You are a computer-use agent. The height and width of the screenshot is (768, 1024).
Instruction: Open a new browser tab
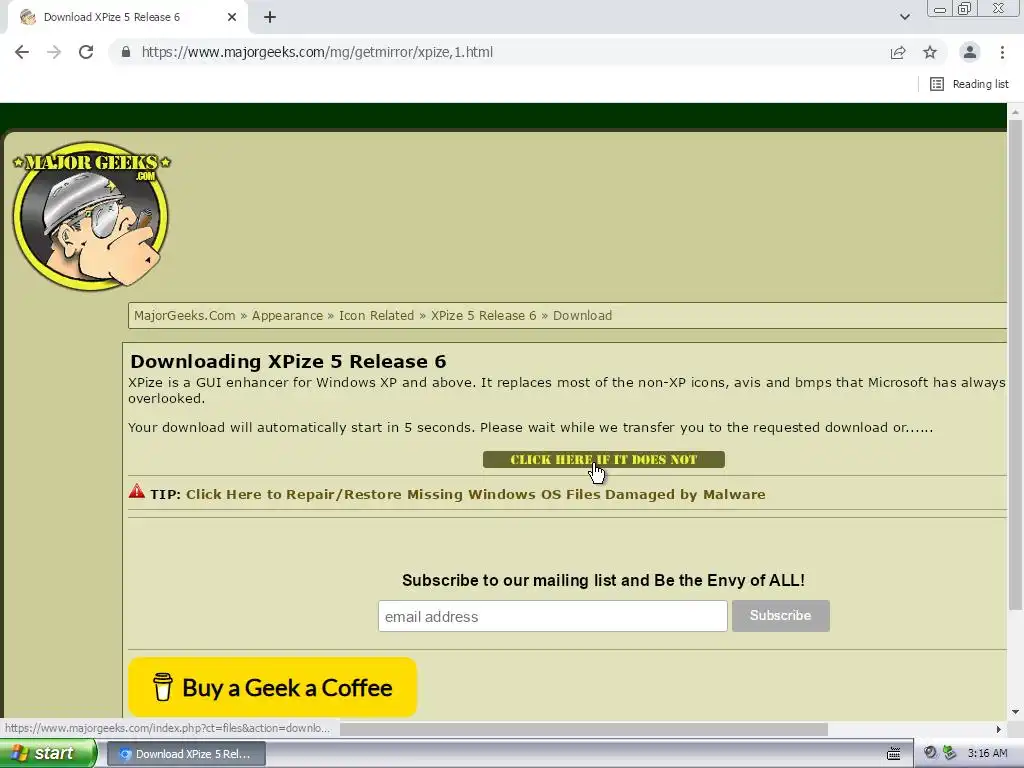point(270,17)
